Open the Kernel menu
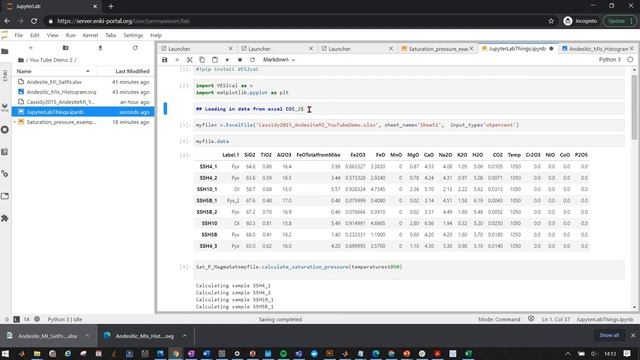Screen dimensions: 640x360 point(90,36)
